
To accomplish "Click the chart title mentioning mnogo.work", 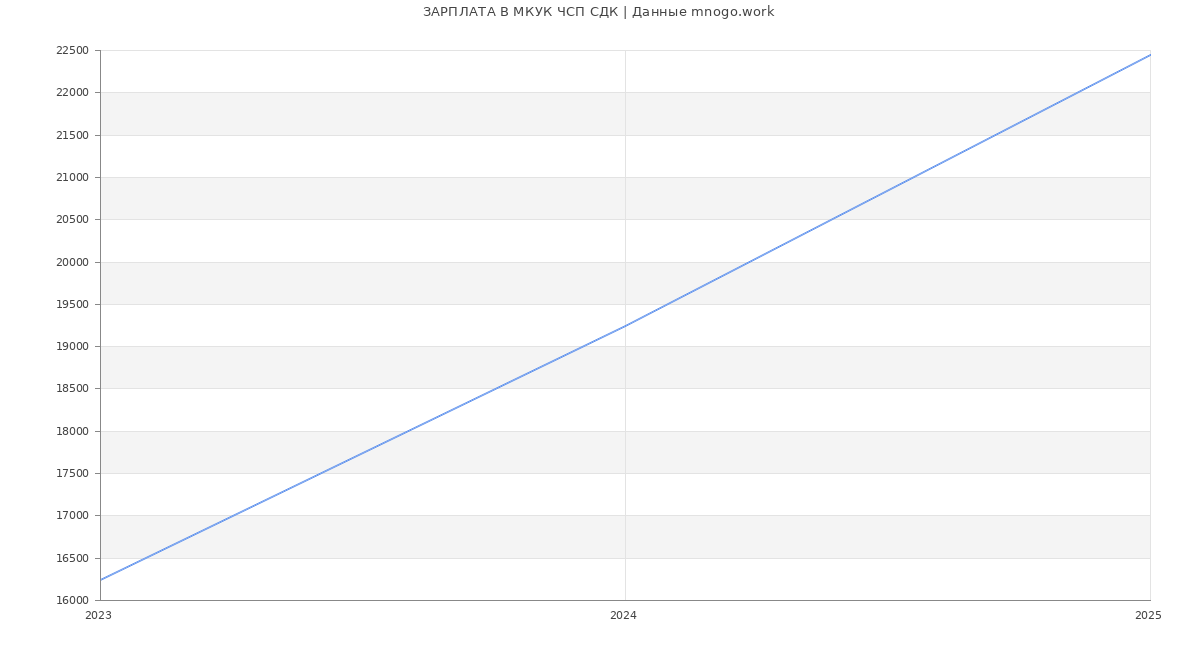I will click(598, 12).
